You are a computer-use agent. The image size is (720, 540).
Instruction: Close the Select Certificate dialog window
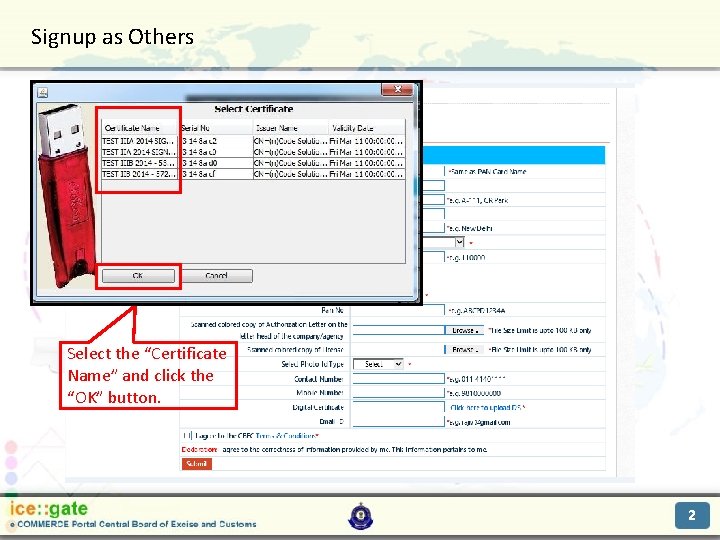(398, 90)
